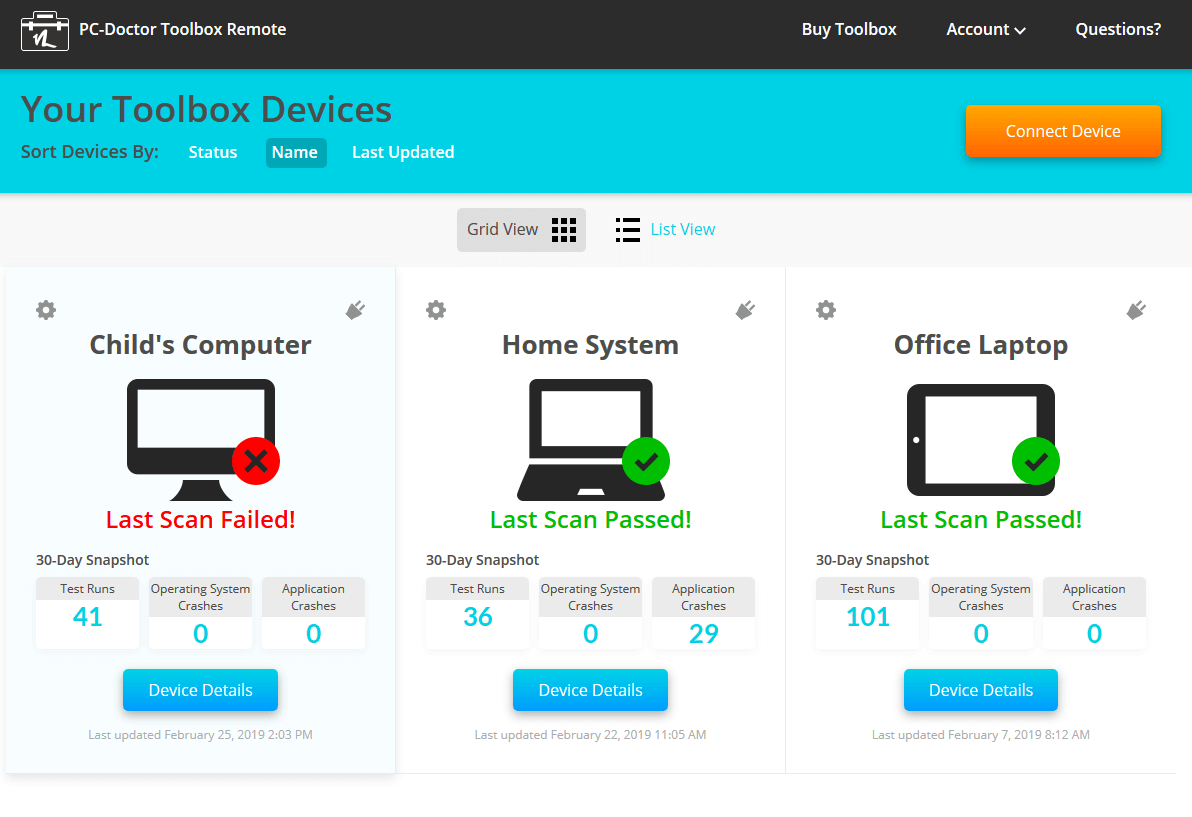This screenshot has width=1192, height=817.
Task: Open the Buy Toolbox page
Action: point(849,30)
